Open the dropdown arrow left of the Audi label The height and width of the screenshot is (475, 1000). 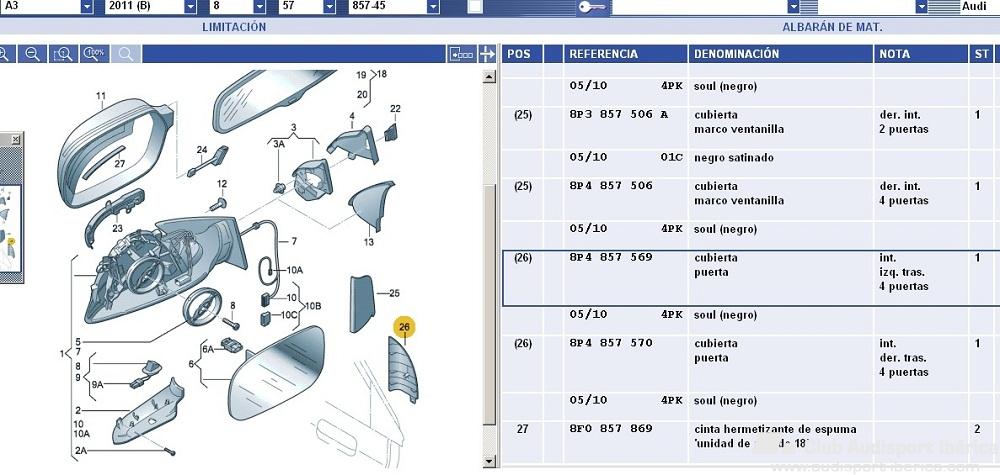pyautogui.click(x=922, y=7)
